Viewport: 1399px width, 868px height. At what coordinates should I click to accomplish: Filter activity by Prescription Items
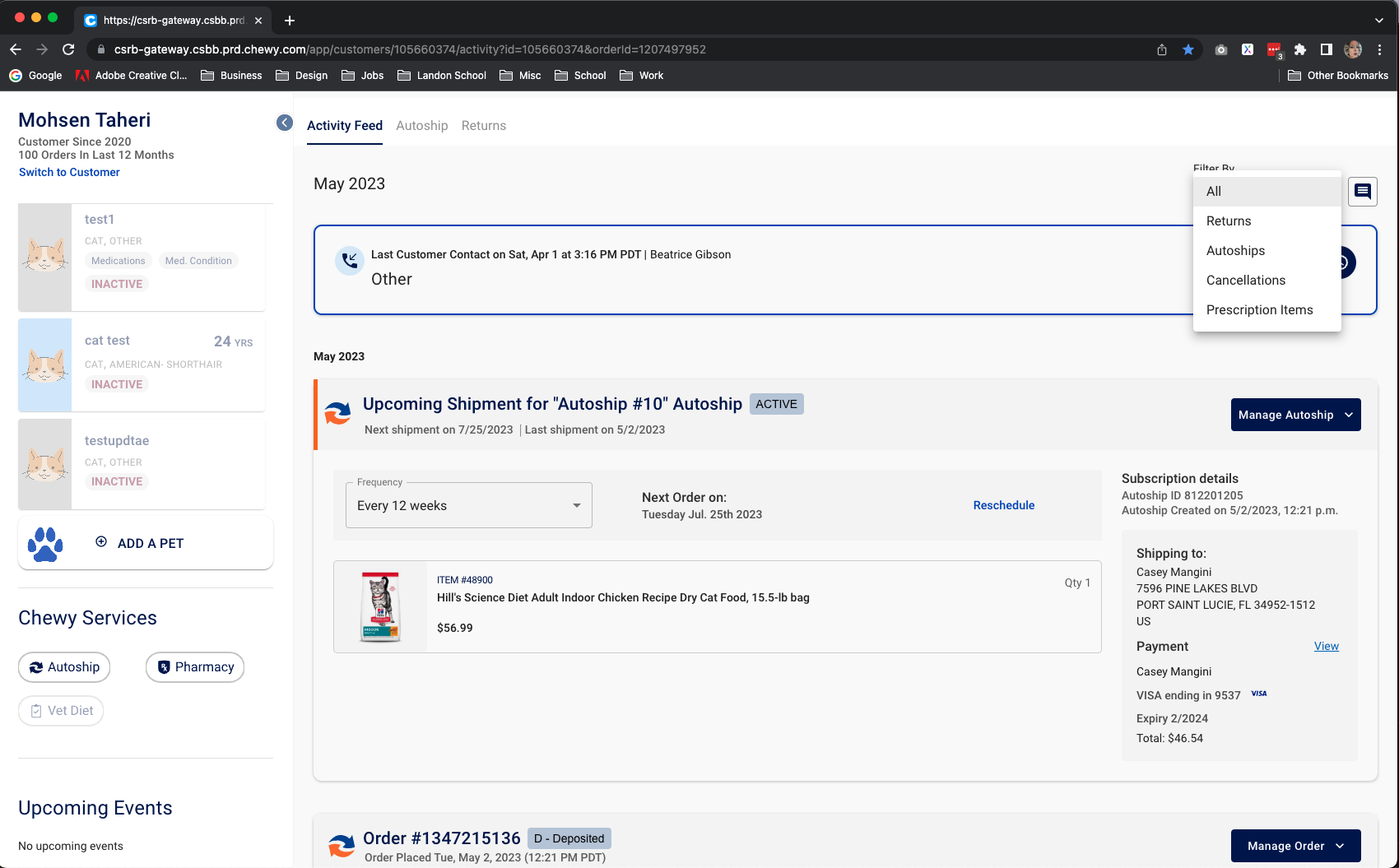pos(1267,310)
